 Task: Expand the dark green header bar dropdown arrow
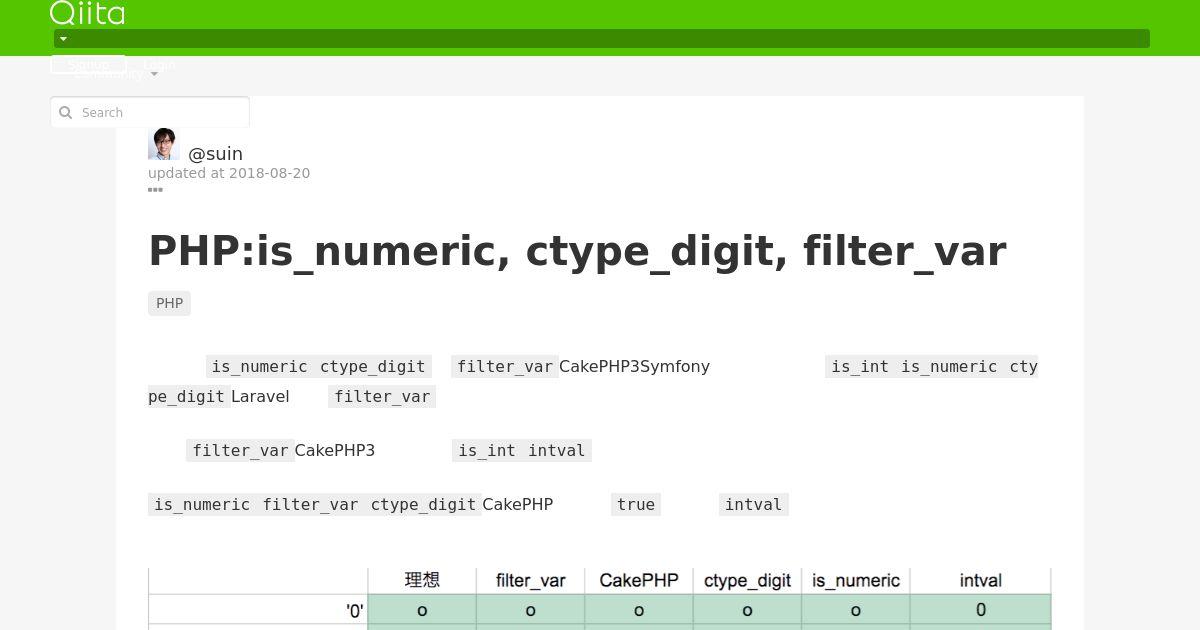63,39
